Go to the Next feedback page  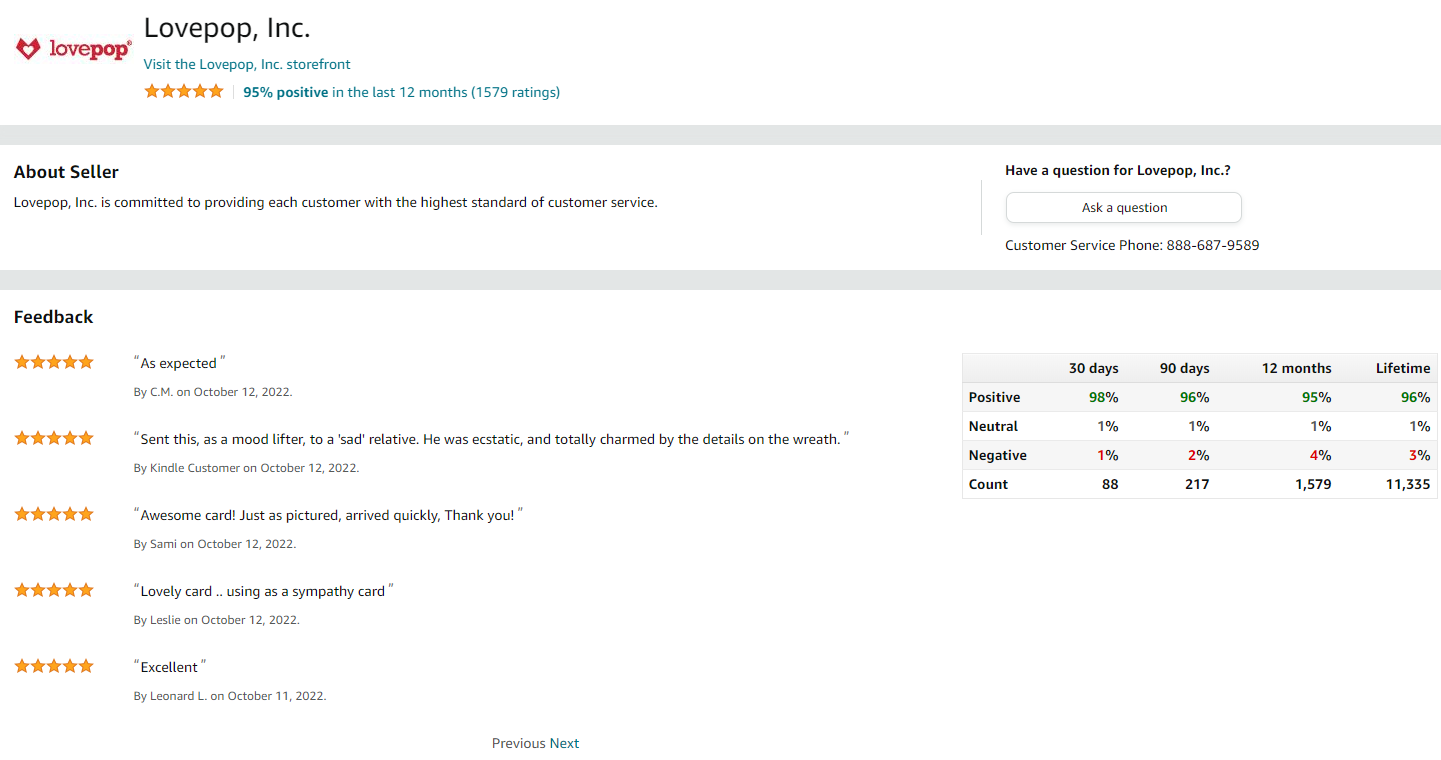pos(564,743)
